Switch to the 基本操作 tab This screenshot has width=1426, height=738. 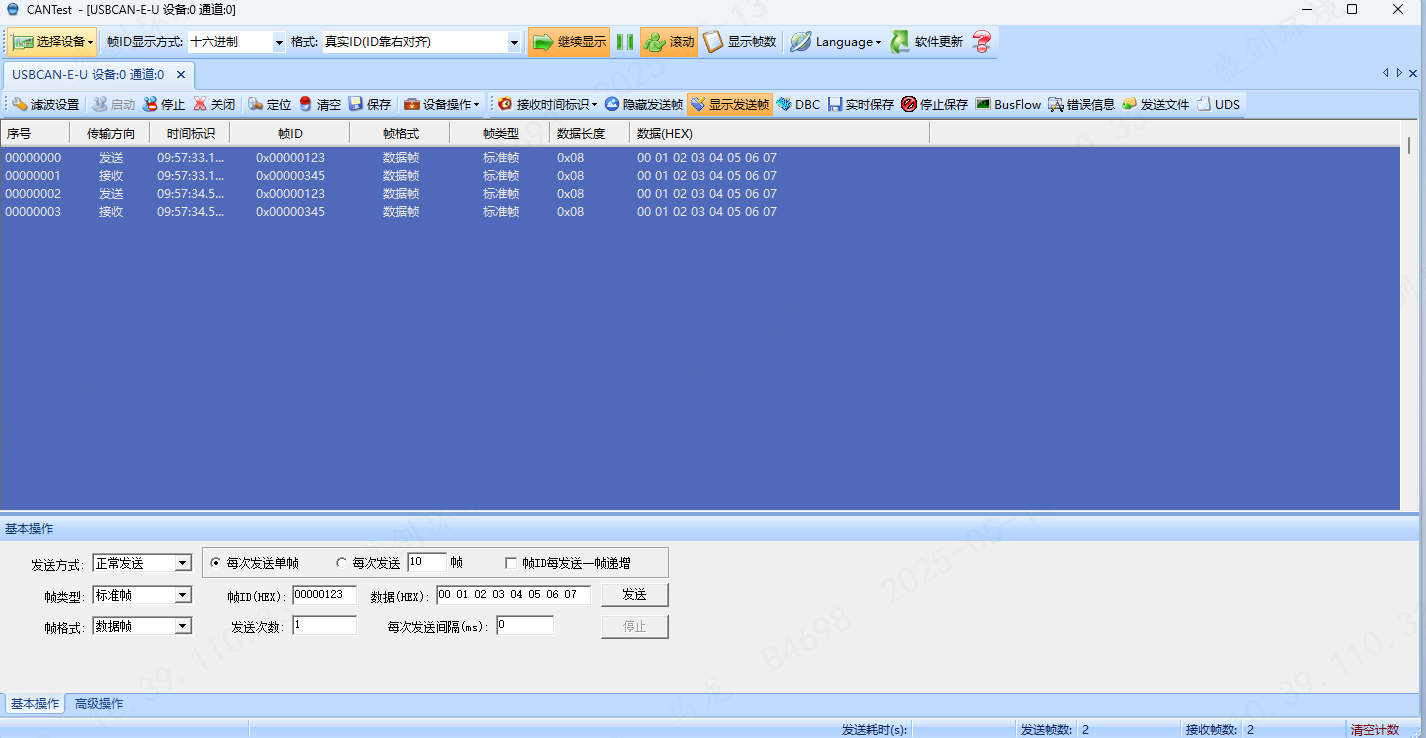point(35,704)
